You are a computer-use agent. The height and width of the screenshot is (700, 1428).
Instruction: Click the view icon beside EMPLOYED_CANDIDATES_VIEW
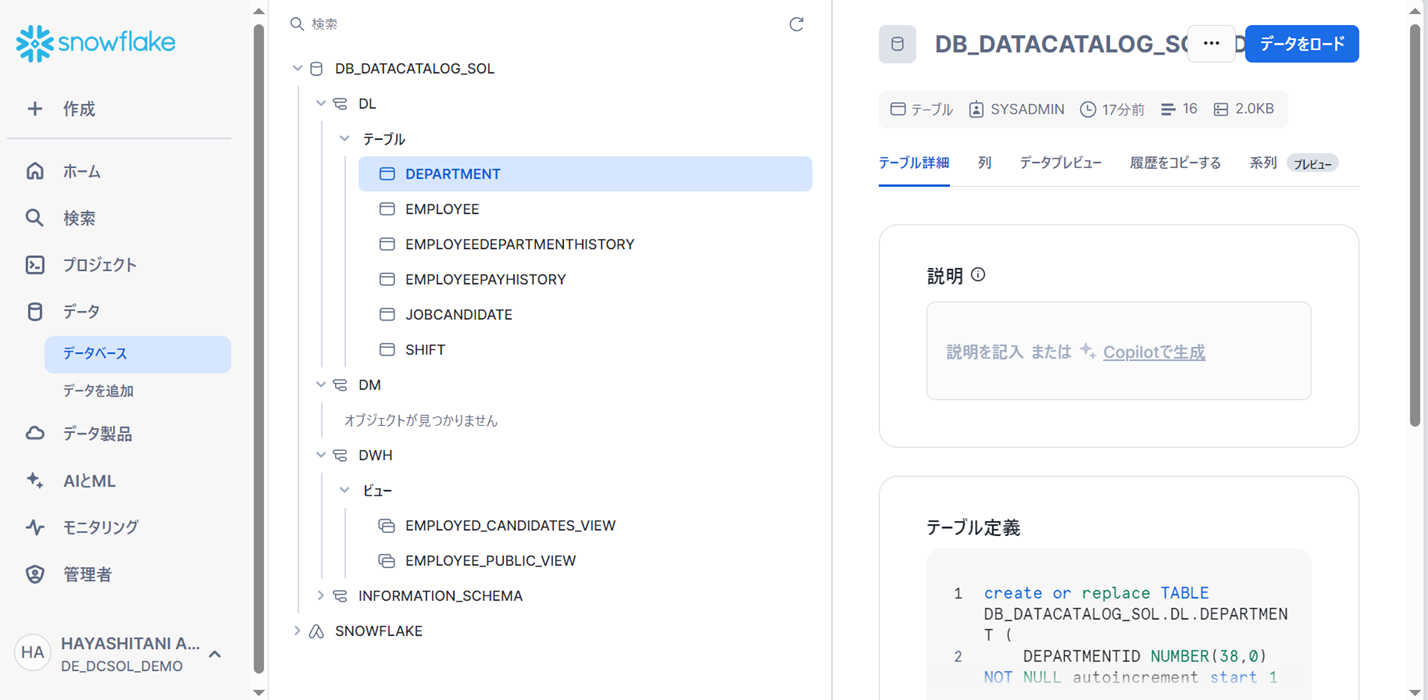coord(387,525)
